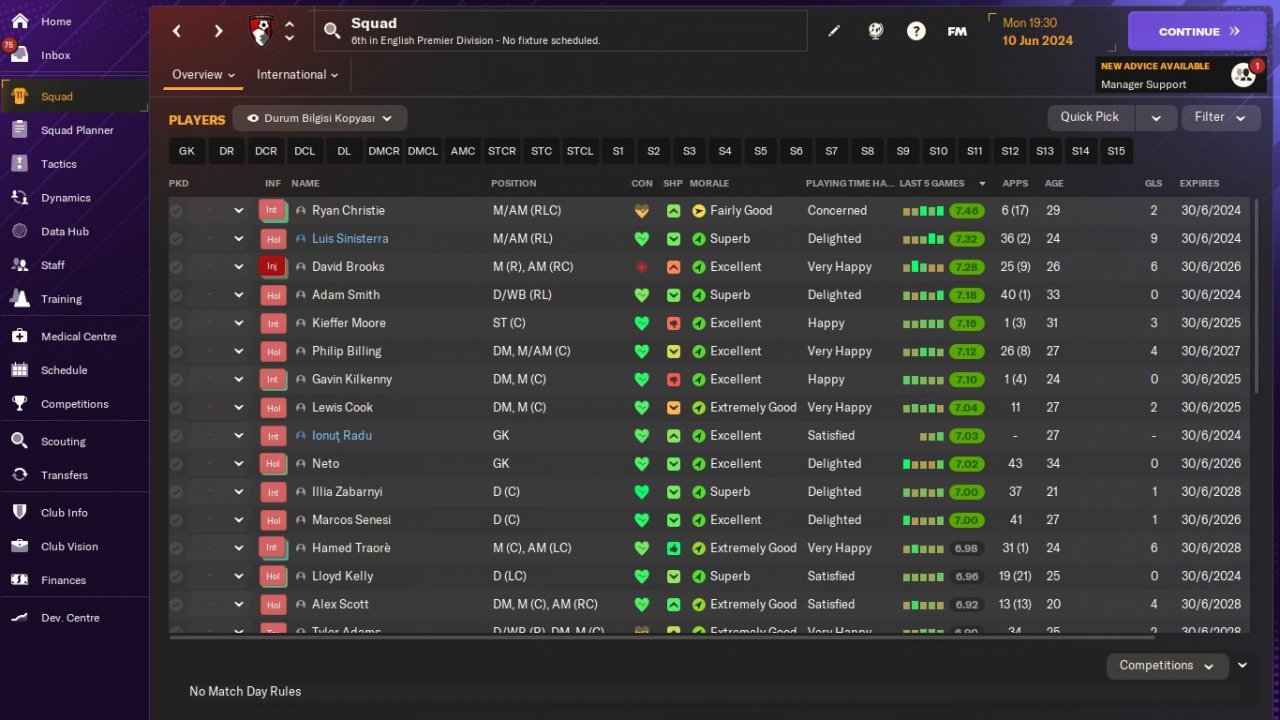Open the Inbox icon with notifications

point(19,55)
